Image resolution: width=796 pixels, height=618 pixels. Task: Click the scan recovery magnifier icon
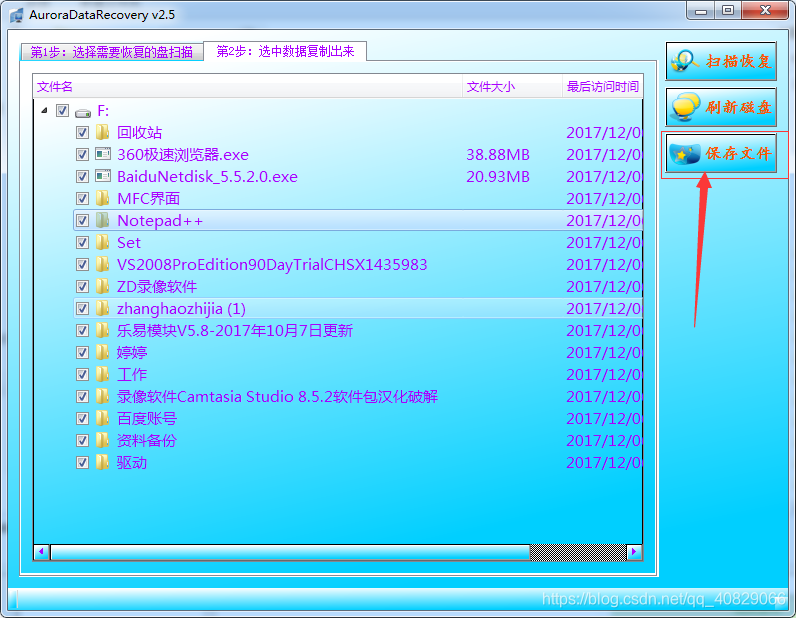click(x=685, y=61)
